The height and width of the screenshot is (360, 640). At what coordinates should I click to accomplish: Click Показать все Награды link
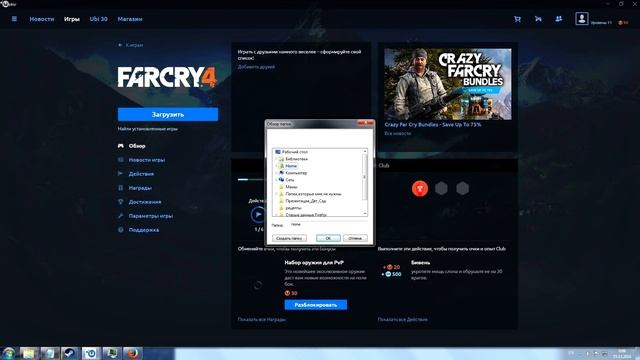[262, 320]
